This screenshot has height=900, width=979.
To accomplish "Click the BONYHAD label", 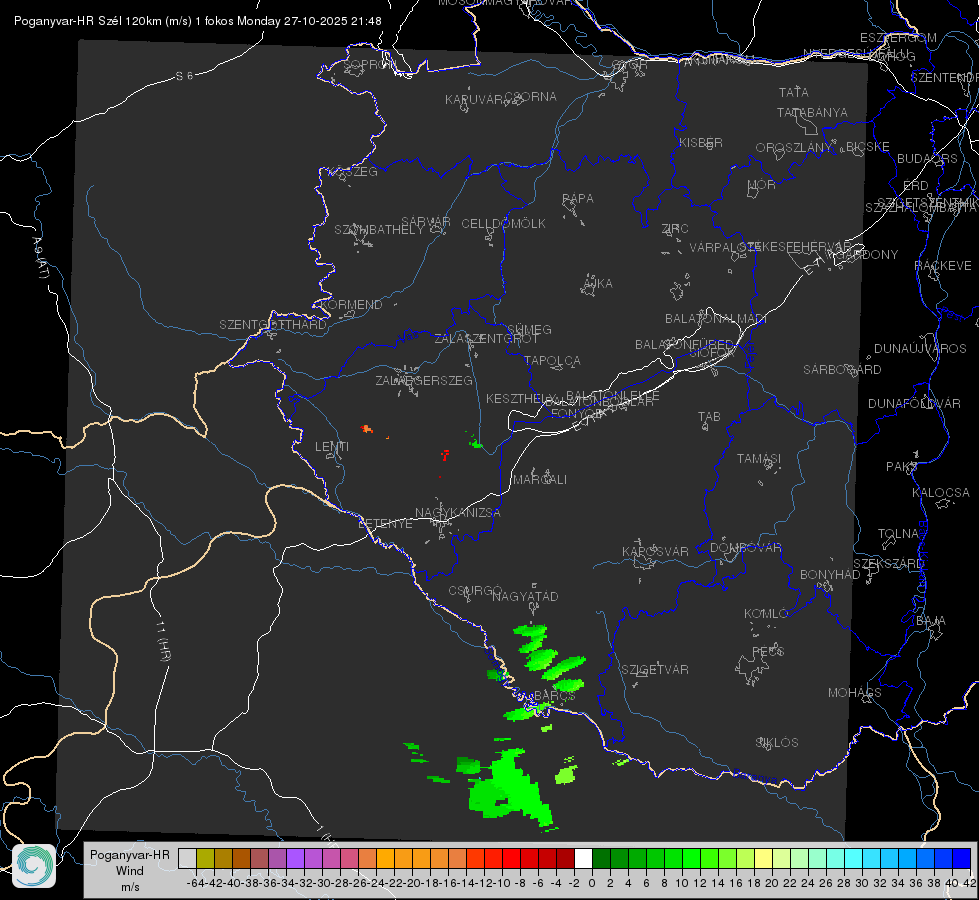I will click(x=830, y=575).
